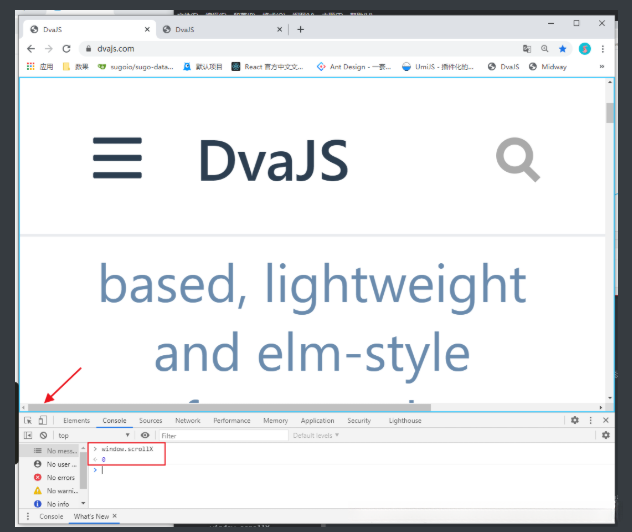632x532 pixels.
Task: Select No errors filter
Action: pos(50,478)
